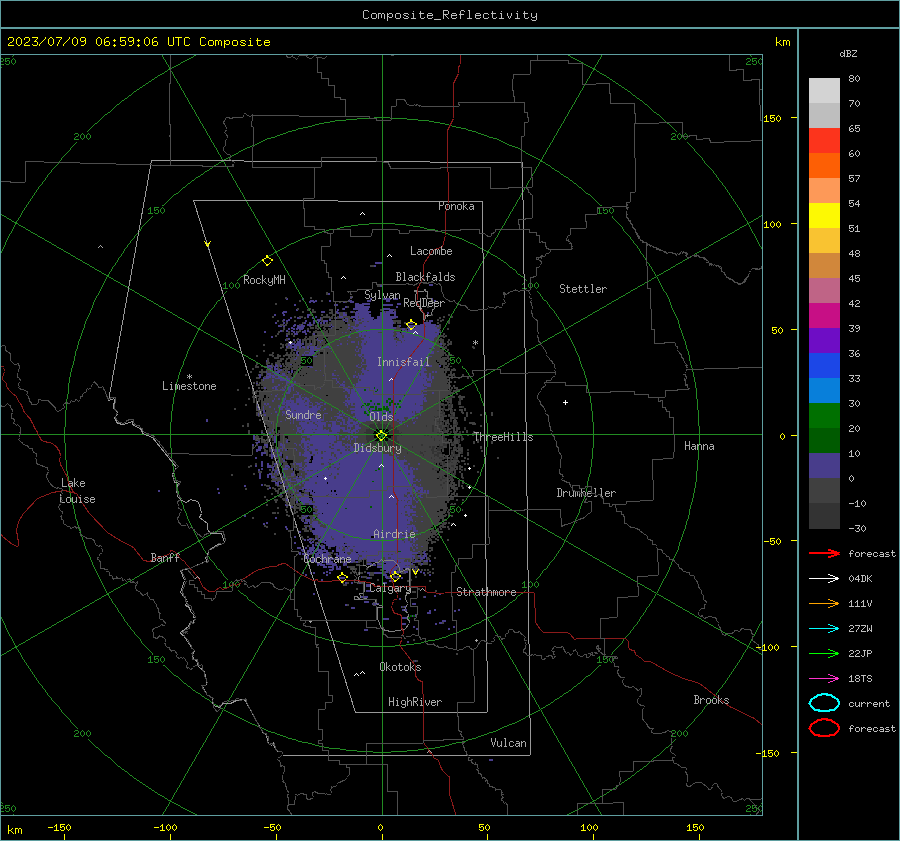Click the asterisk marker above Limestone
The image size is (900, 841).
point(189,377)
